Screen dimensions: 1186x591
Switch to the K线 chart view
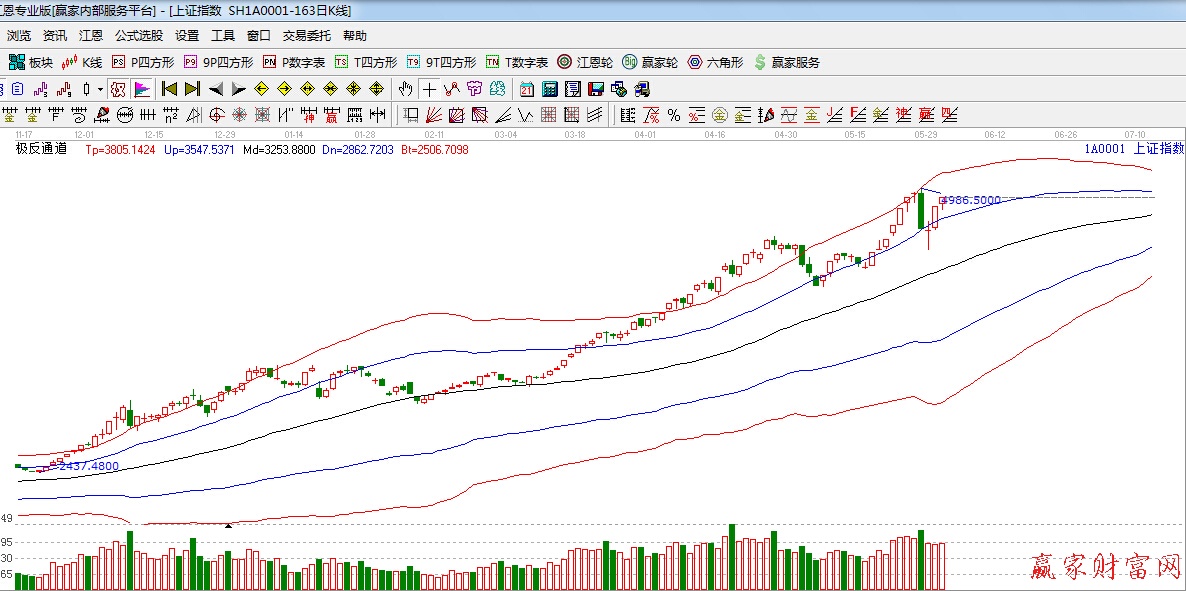[82, 62]
